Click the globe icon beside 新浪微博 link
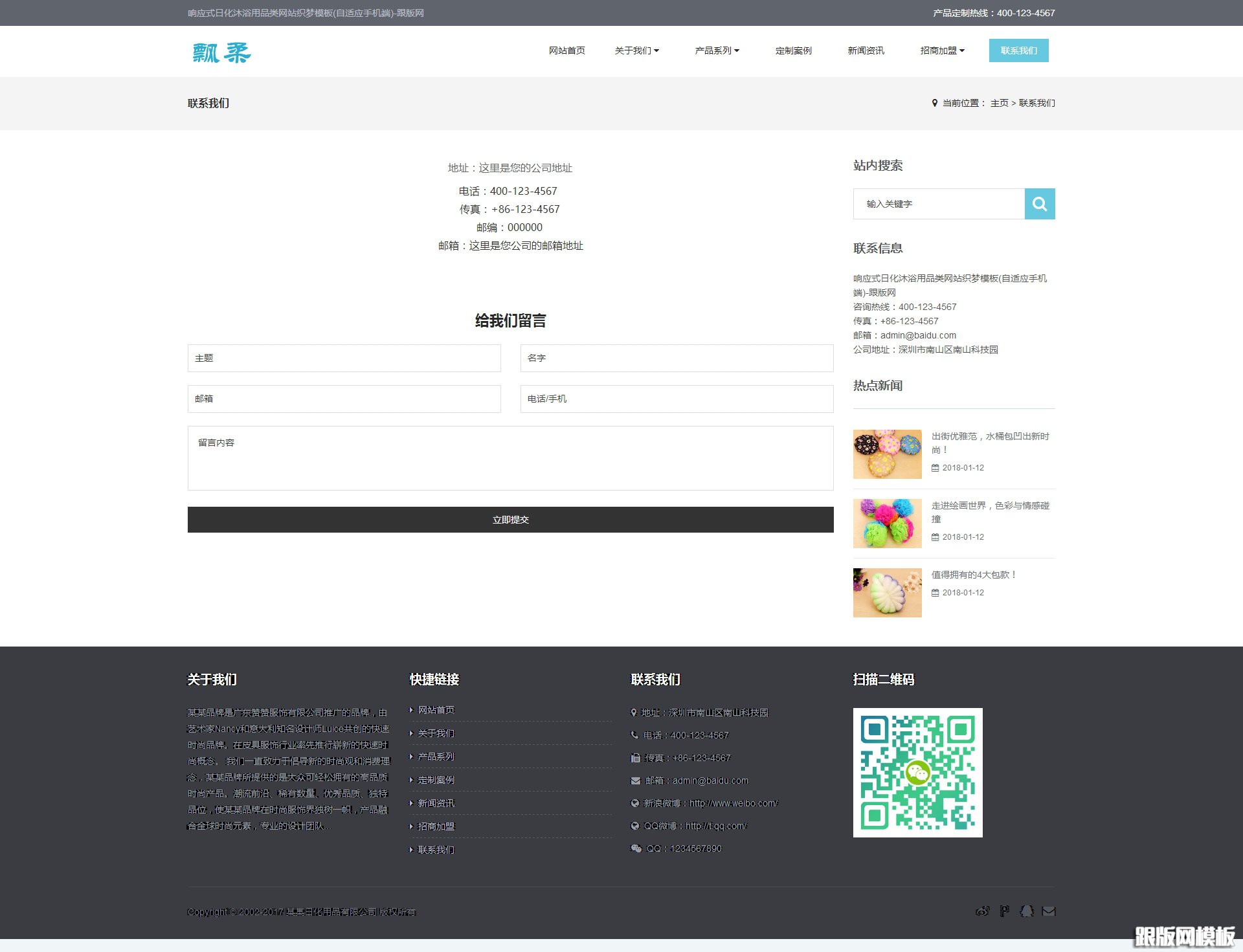Screen dimensions: 1243x952 click(634, 803)
